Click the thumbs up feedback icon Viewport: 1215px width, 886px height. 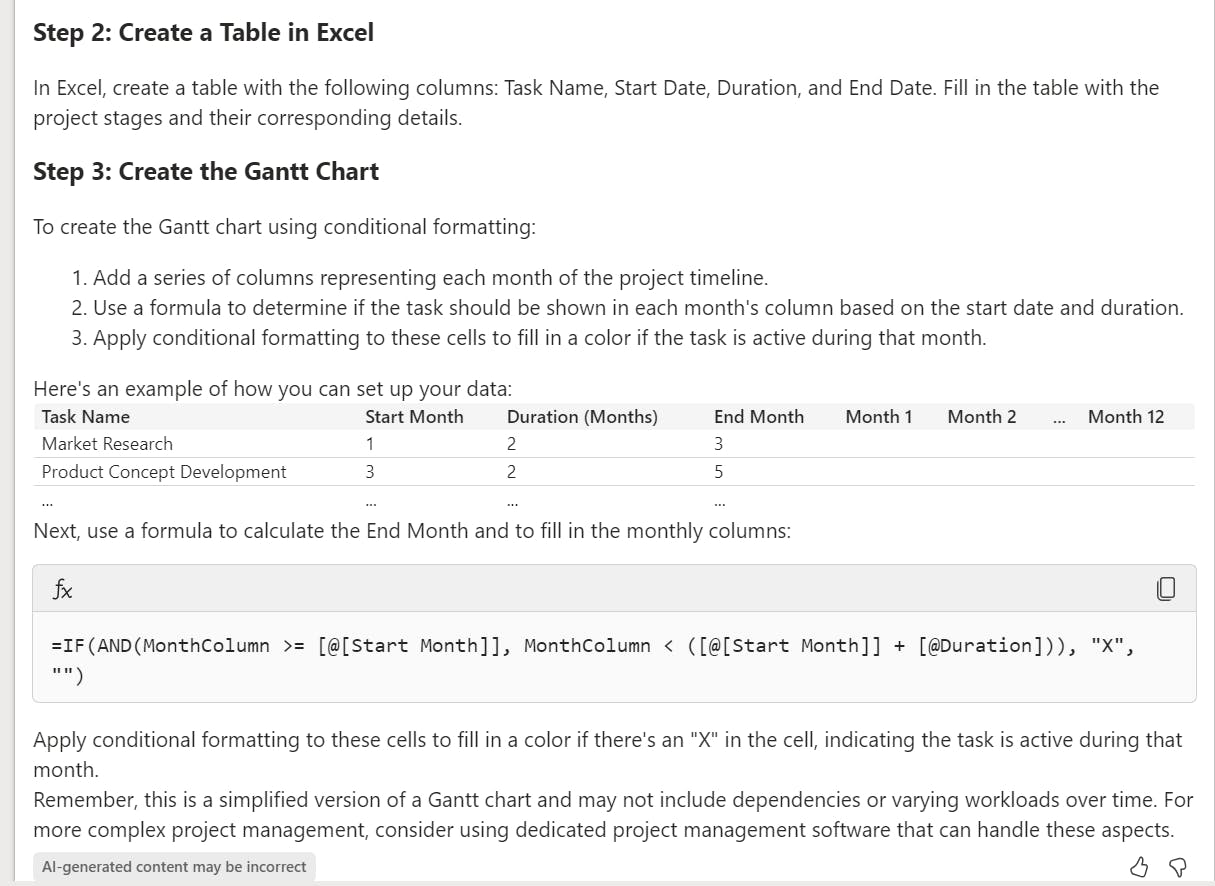[1139, 866]
